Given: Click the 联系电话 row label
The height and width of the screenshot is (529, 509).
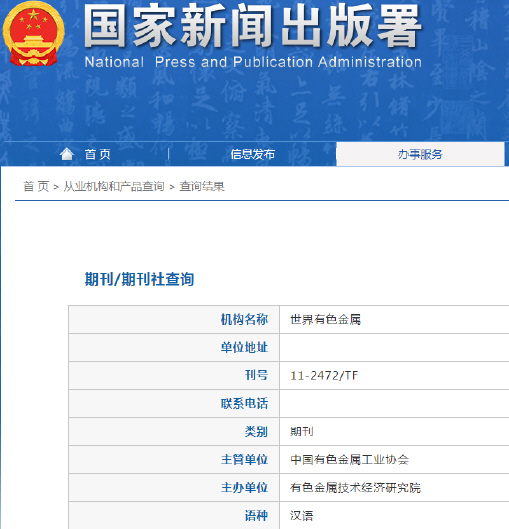Looking at the screenshot, I should (245, 403).
